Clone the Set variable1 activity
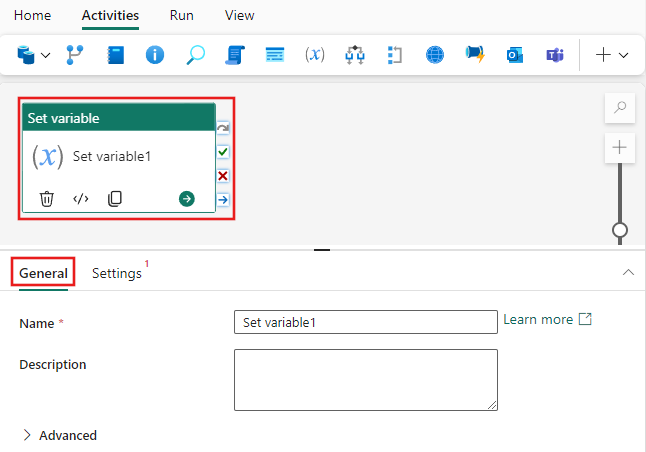The height and width of the screenshot is (452, 646). (115, 199)
